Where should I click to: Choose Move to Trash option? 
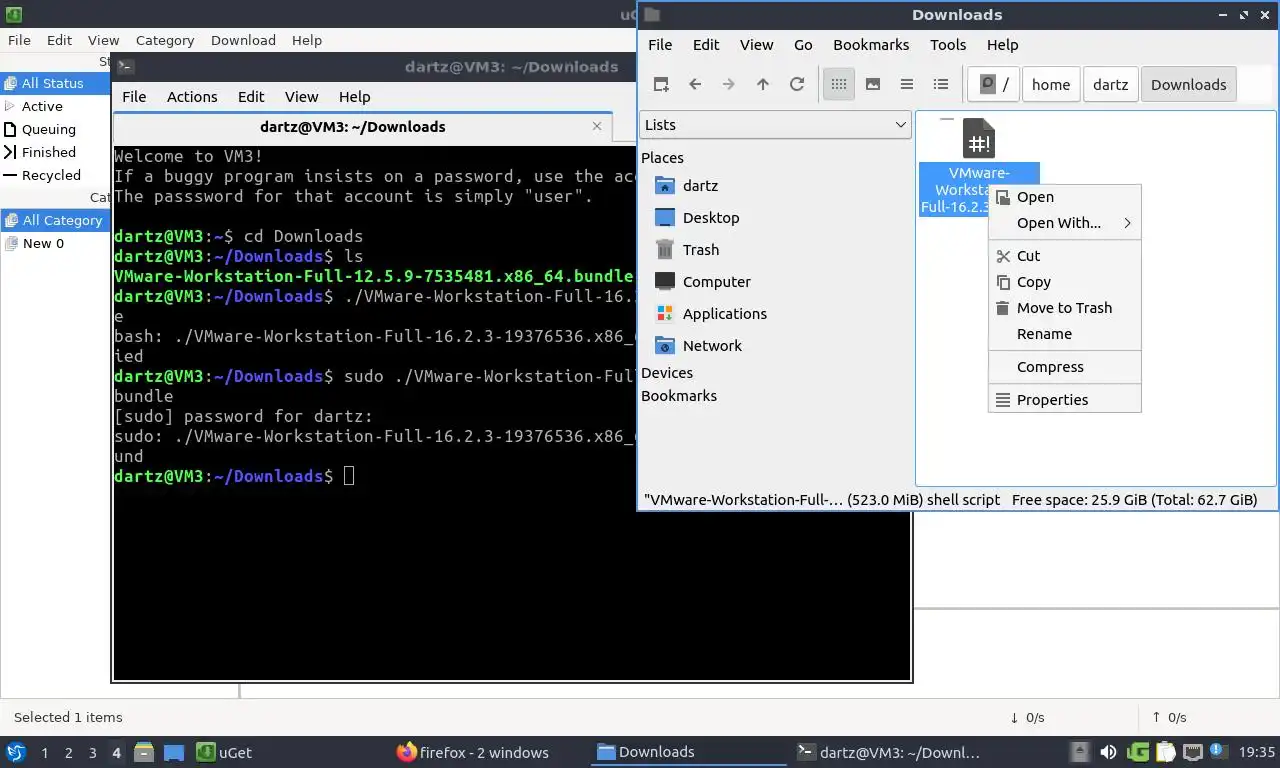tap(1064, 308)
